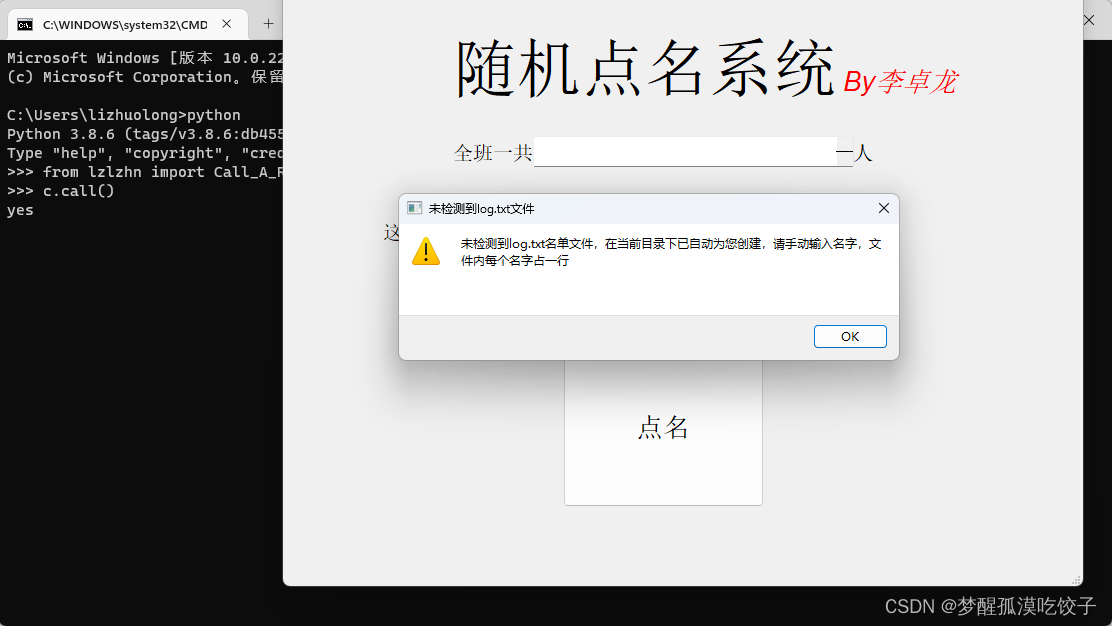This screenshot has width=1112, height=626.
Task: Click the dialog title text 未检测到log.txt文件
Action: (x=481, y=209)
